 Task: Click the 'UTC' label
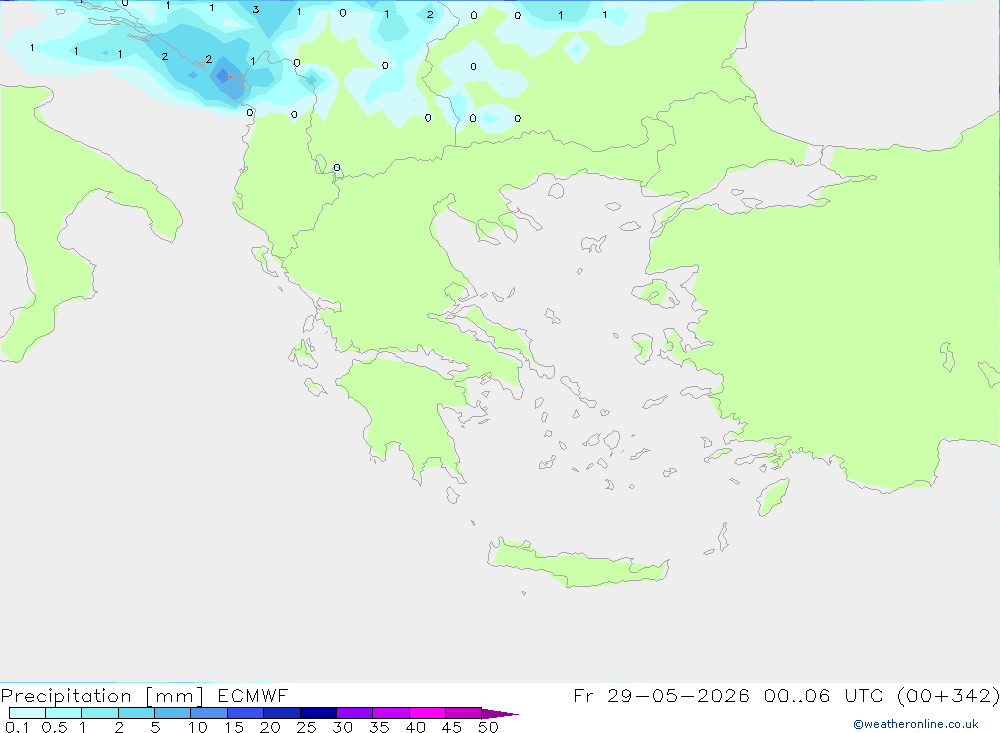tap(865, 696)
